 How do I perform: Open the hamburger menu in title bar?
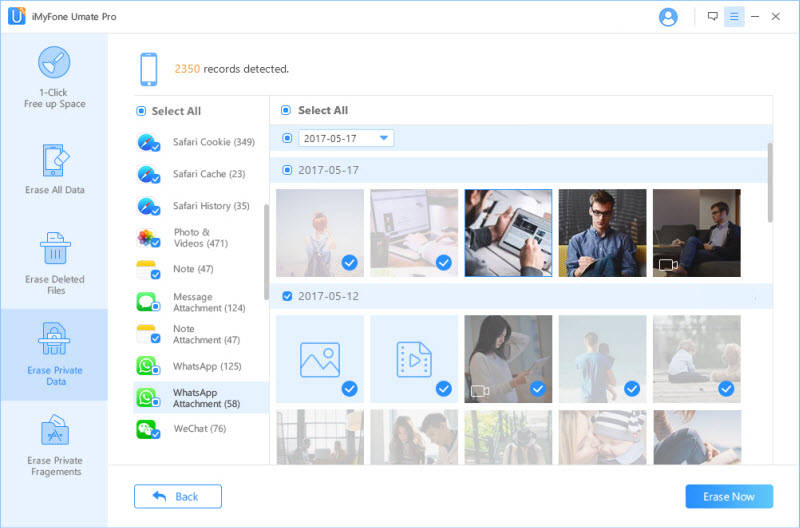pos(734,17)
